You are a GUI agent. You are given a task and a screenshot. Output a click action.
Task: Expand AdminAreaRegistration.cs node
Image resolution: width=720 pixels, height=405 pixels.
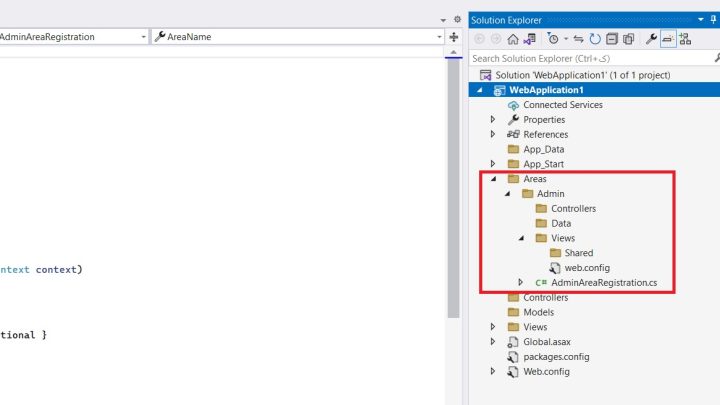click(x=520, y=282)
